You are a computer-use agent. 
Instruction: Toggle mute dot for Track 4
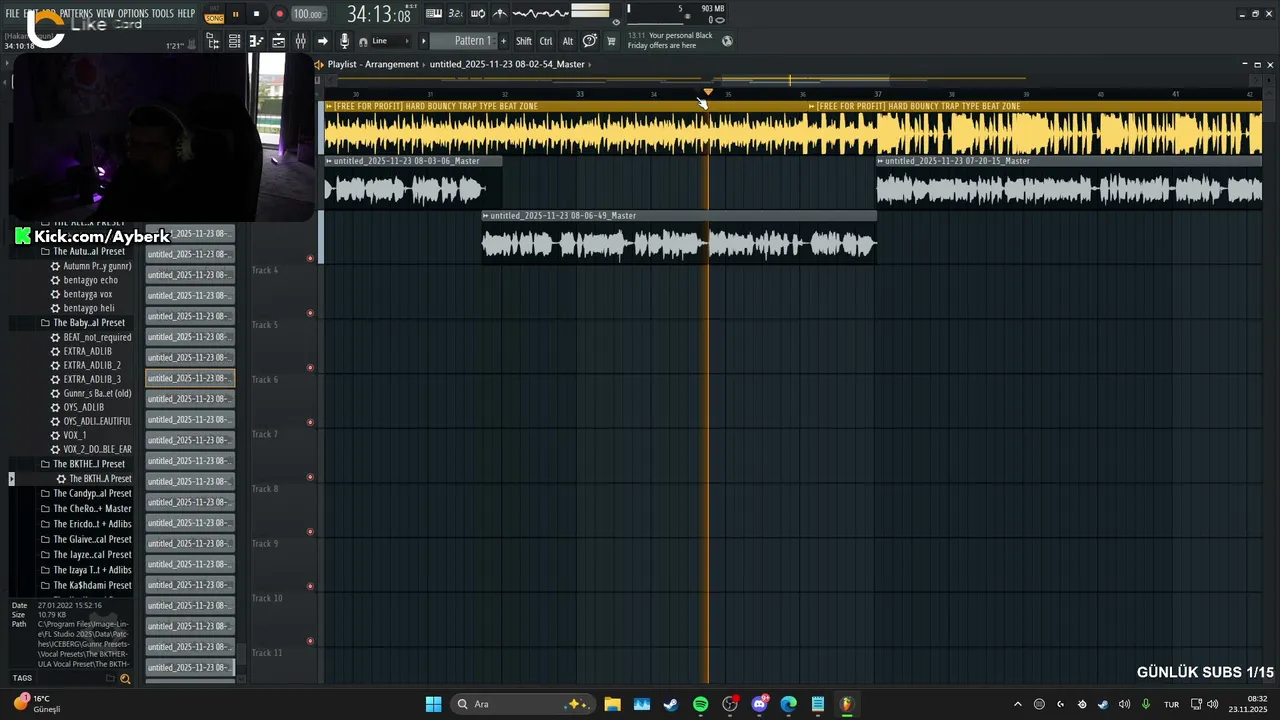coord(310,258)
